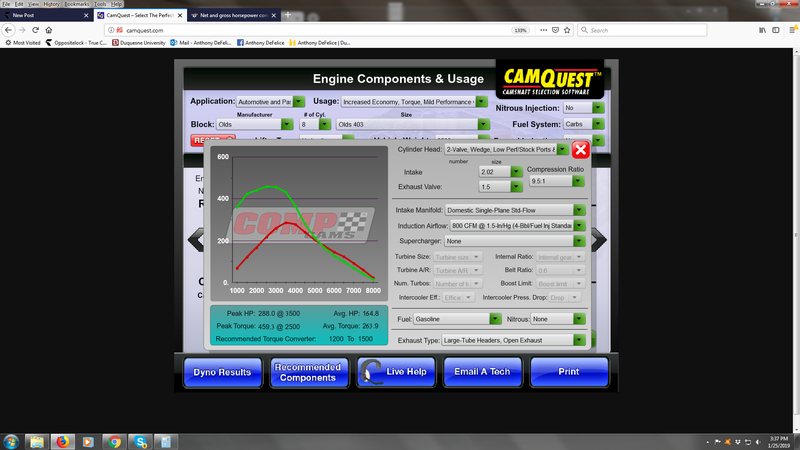
Task: Open the Most Visited bookmark
Action: click(22, 43)
